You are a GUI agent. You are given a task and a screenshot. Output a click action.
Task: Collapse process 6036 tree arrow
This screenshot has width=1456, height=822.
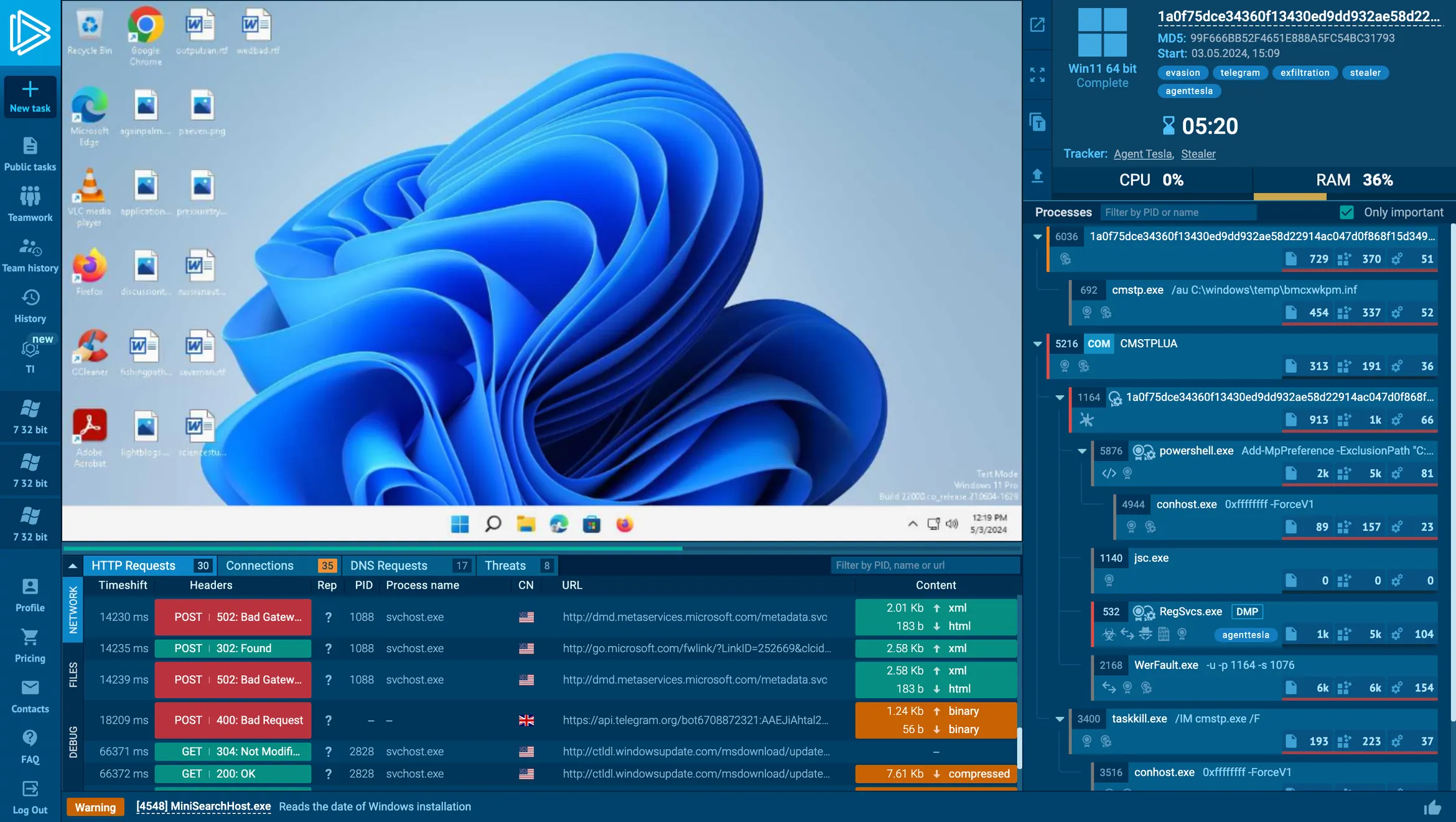(x=1037, y=236)
